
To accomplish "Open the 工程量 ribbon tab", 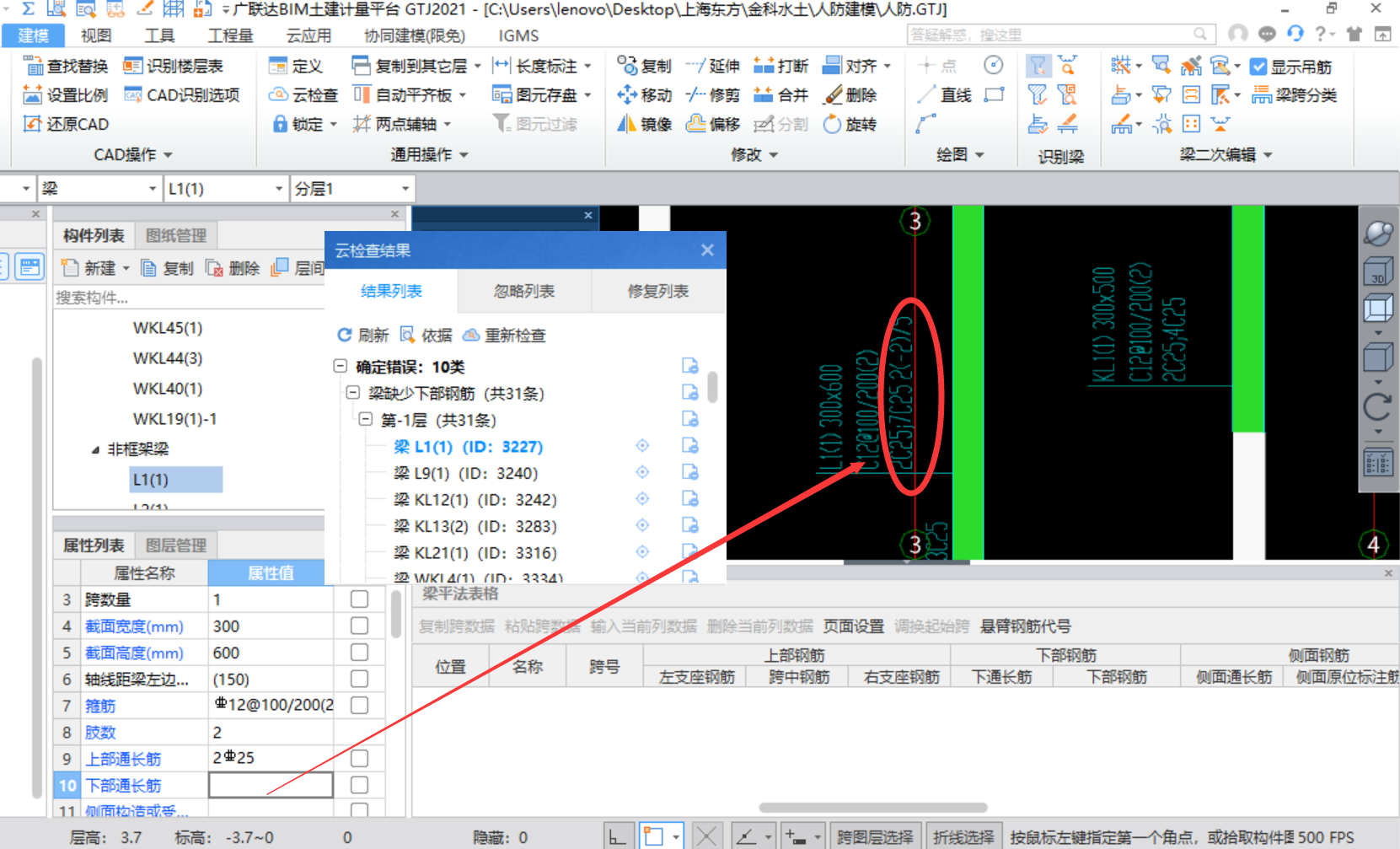I will click(x=230, y=35).
